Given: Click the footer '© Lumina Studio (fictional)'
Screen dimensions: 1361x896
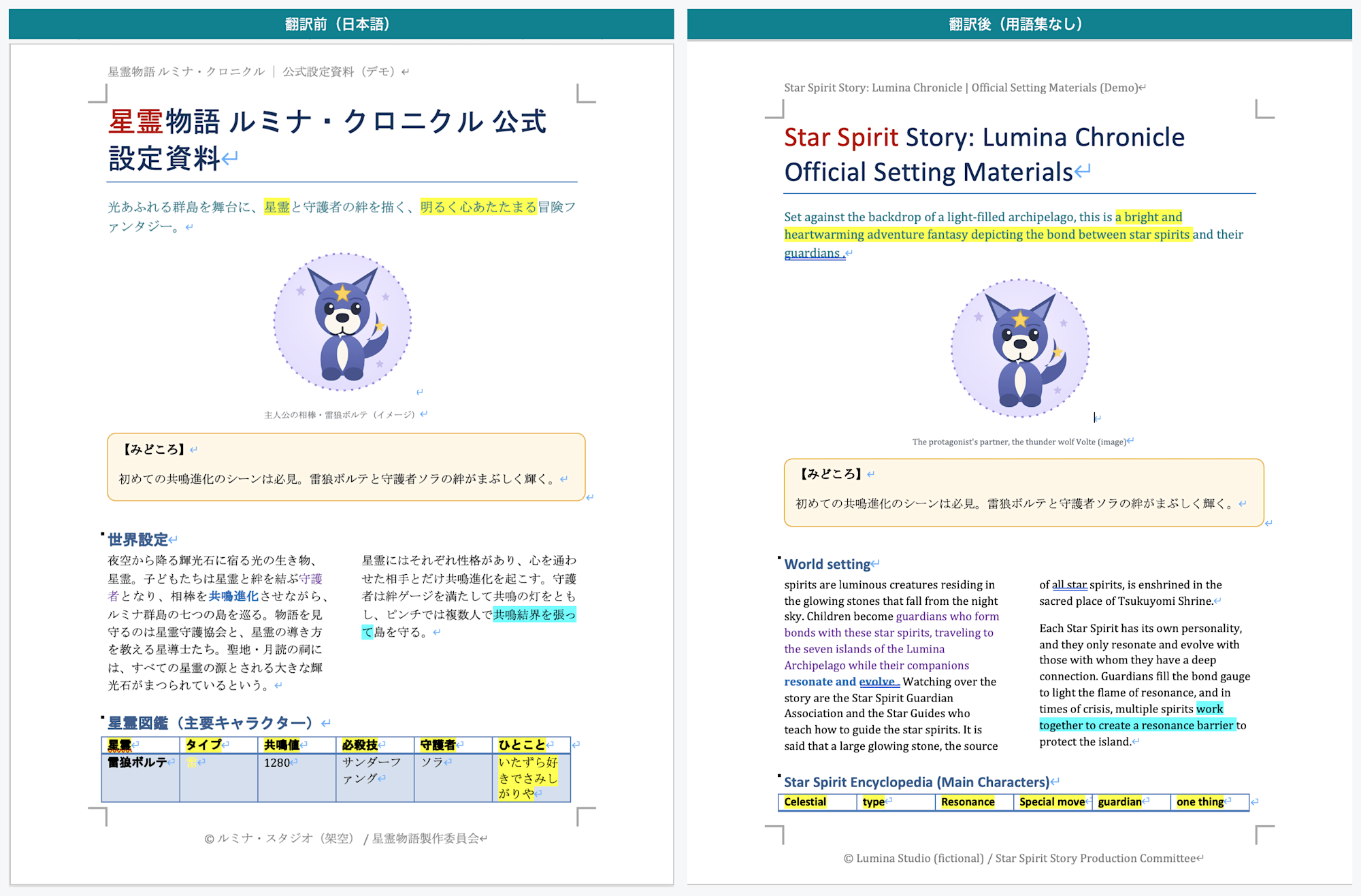Looking at the screenshot, I should click(914, 859).
